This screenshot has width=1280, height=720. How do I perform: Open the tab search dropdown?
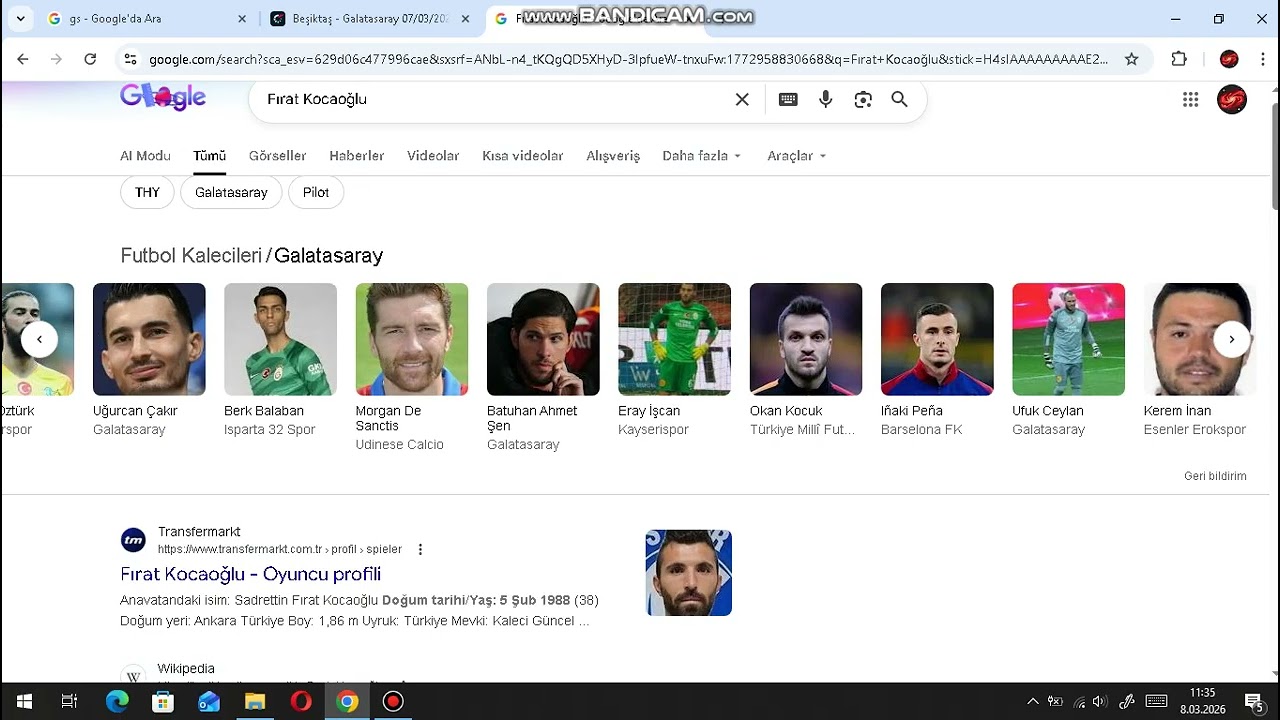click(21, 19)
